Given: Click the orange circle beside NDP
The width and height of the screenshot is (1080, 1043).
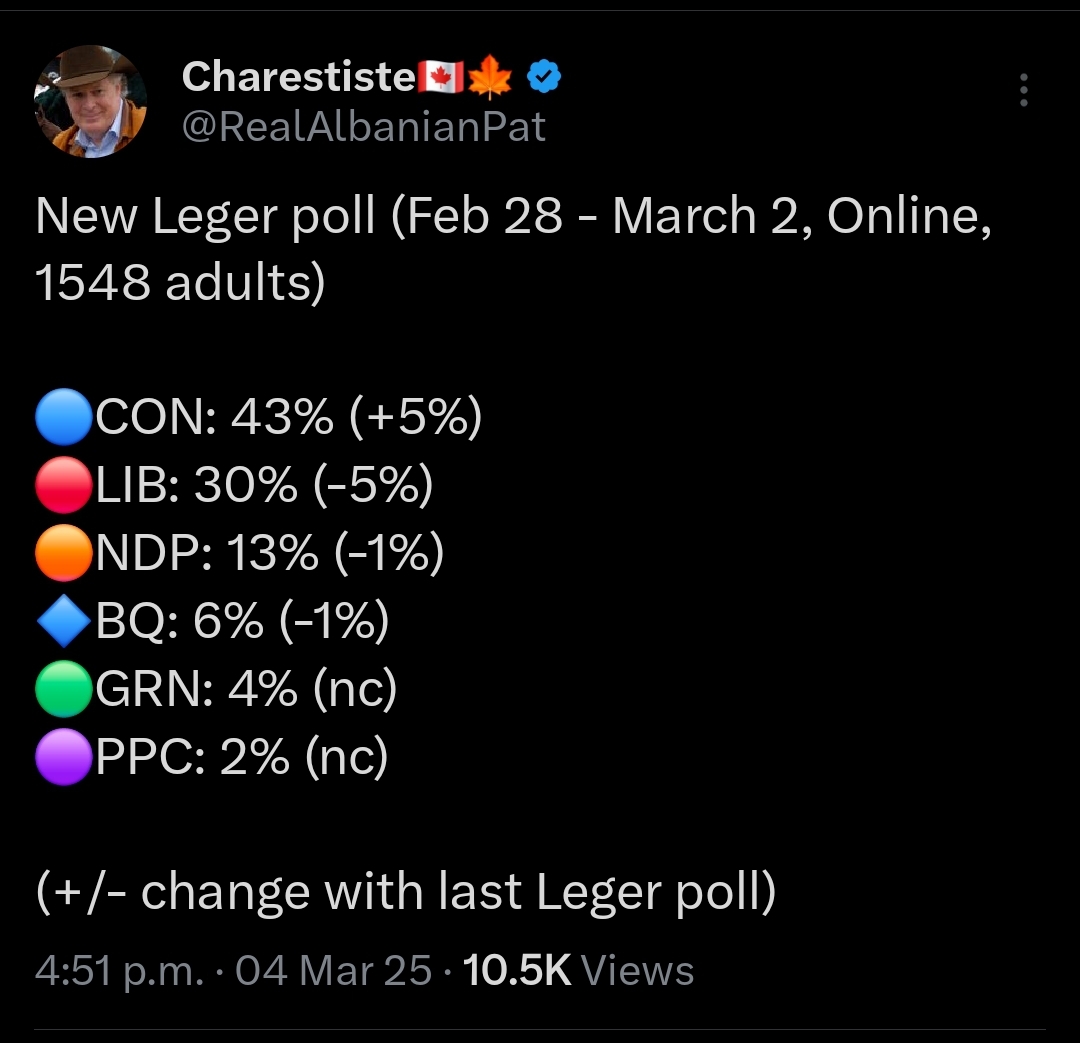Looking at the screenshot, I should click(63, 553).
